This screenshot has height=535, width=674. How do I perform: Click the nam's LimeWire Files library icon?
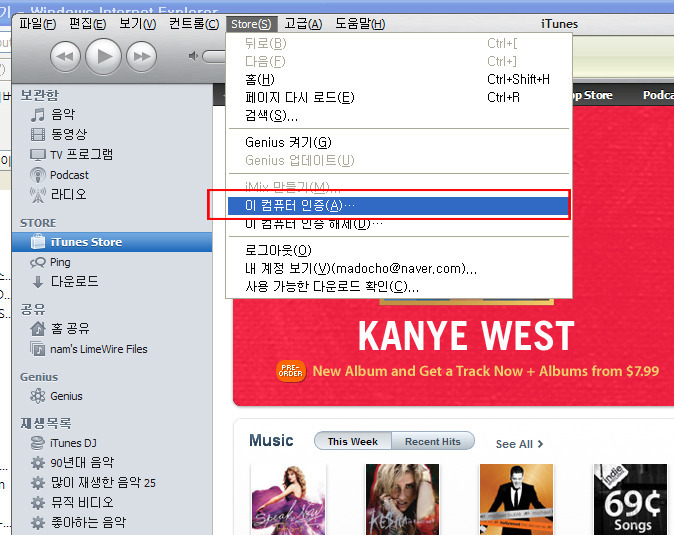point(38,349)
